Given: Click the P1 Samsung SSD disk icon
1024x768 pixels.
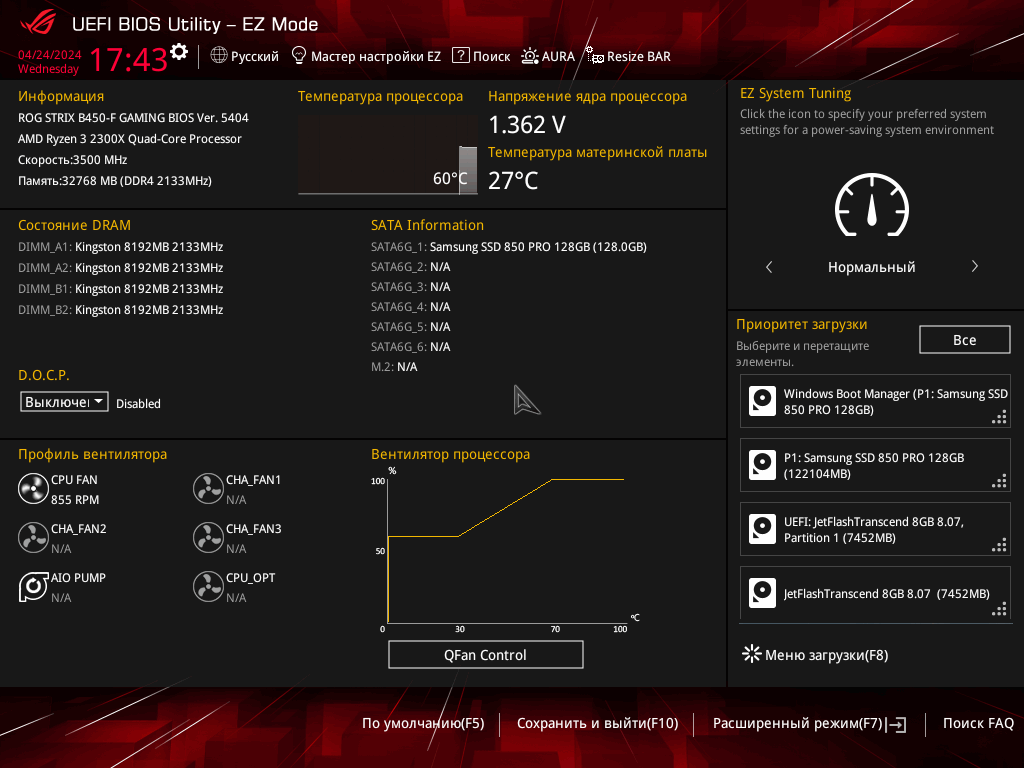Looking at the screenshot, I should coord(762,465).
